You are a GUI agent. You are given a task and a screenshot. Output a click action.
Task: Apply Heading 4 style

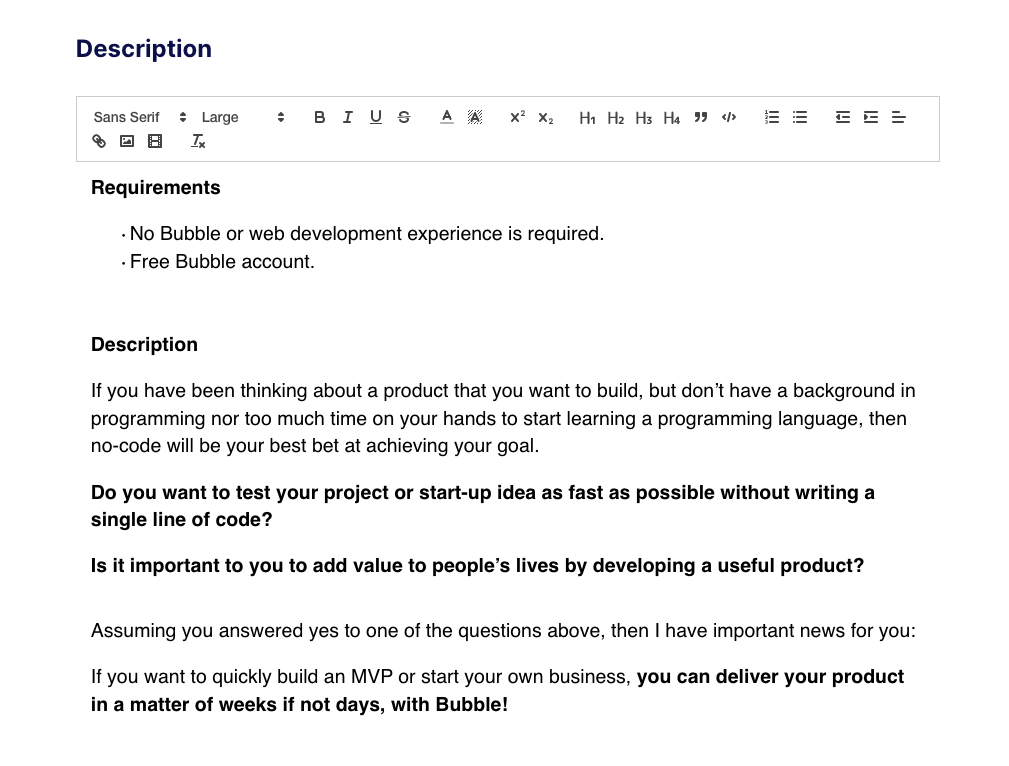[x=672, y=118]
